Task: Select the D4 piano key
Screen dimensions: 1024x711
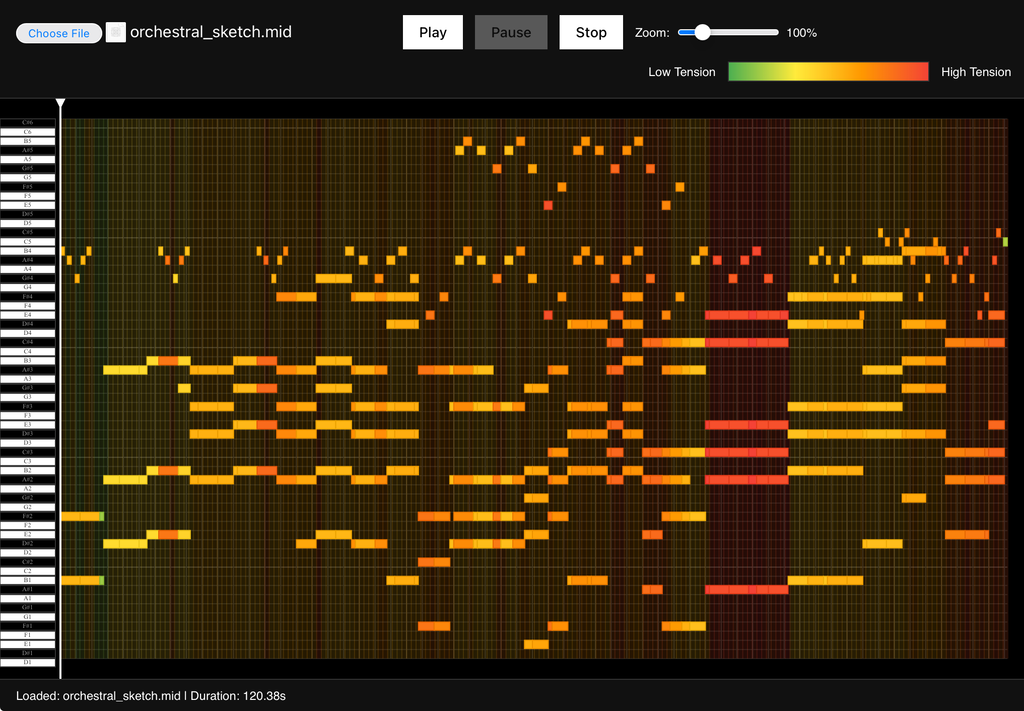Action: pos(27,333)
